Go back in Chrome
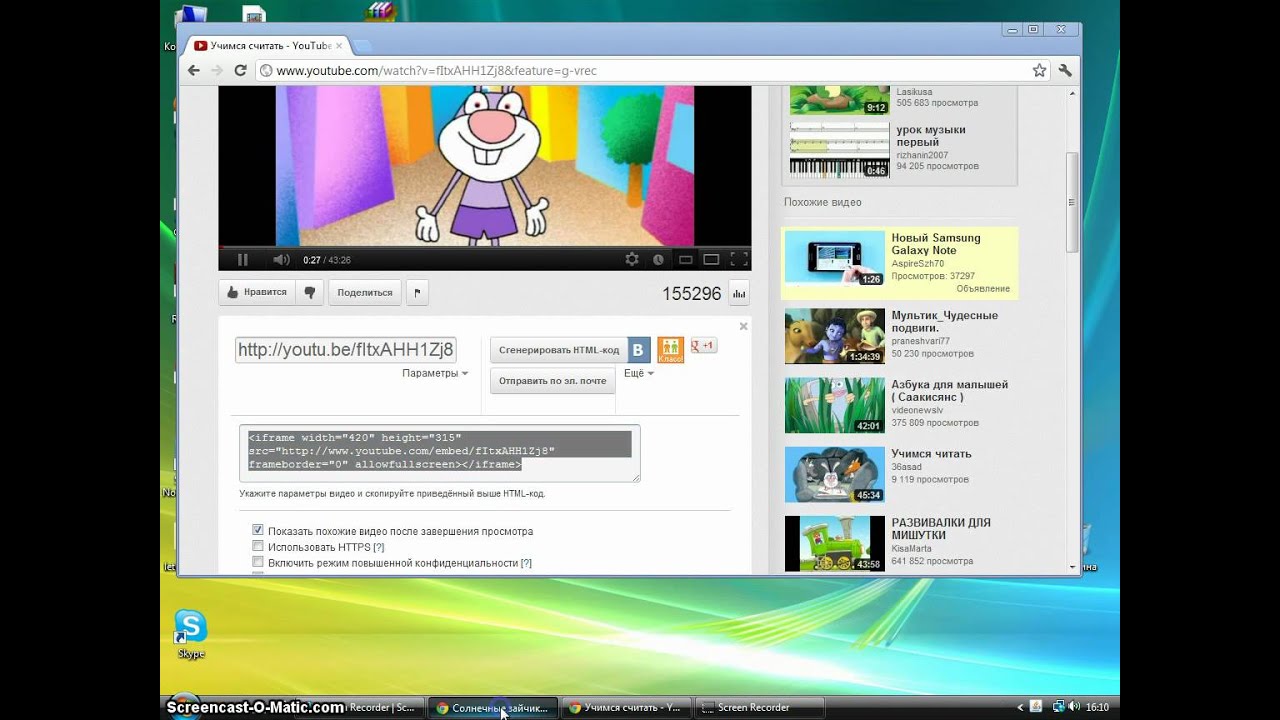The height and width of the screenshot is (720, 1280). tap(194, 70)
